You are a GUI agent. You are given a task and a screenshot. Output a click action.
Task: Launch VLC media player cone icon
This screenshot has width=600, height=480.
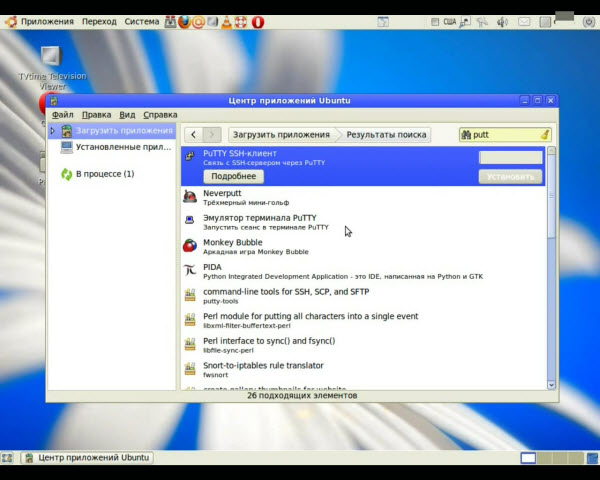[227, 22]
